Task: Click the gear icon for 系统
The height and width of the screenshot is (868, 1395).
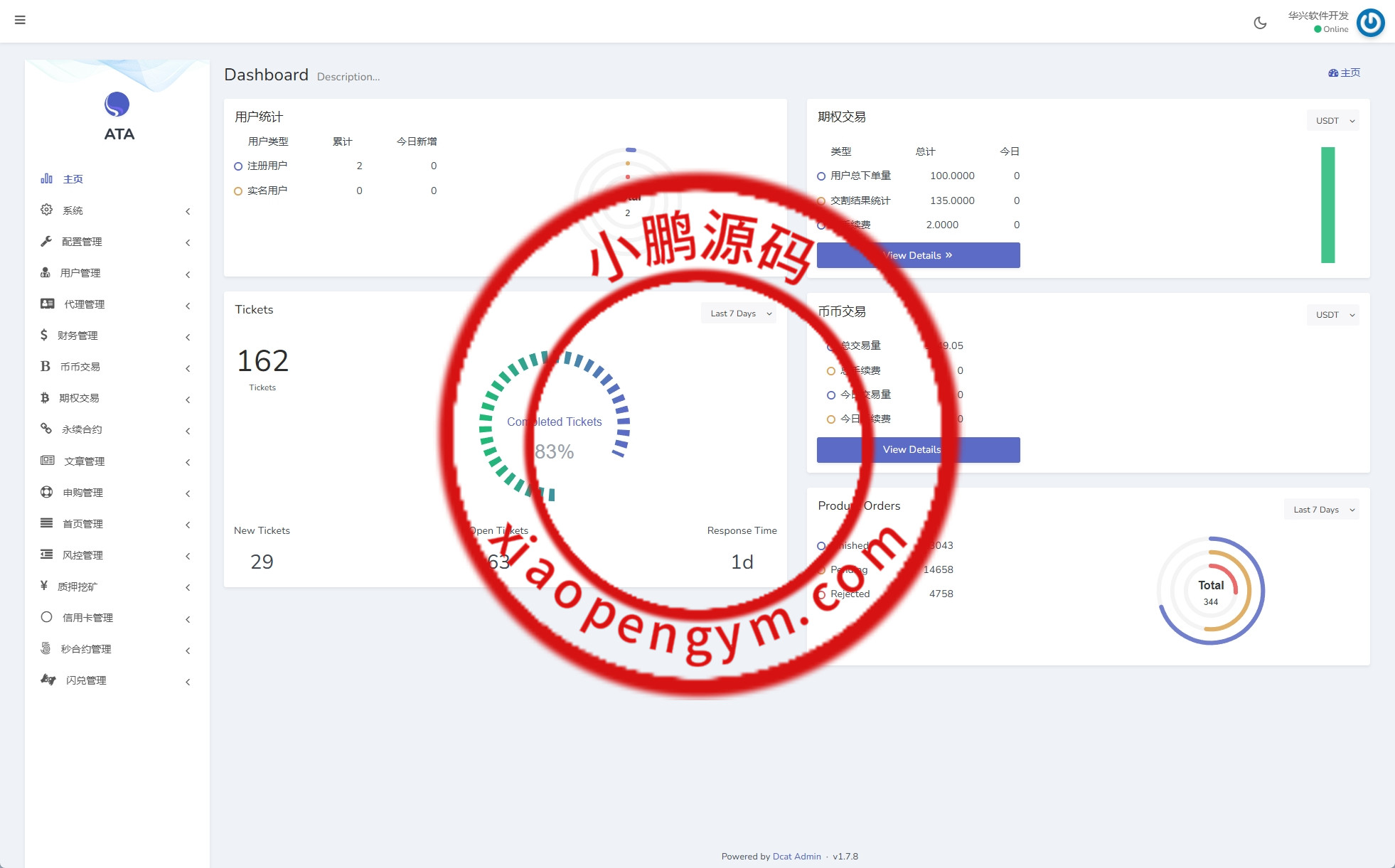Action: click(x=46, y=210)
